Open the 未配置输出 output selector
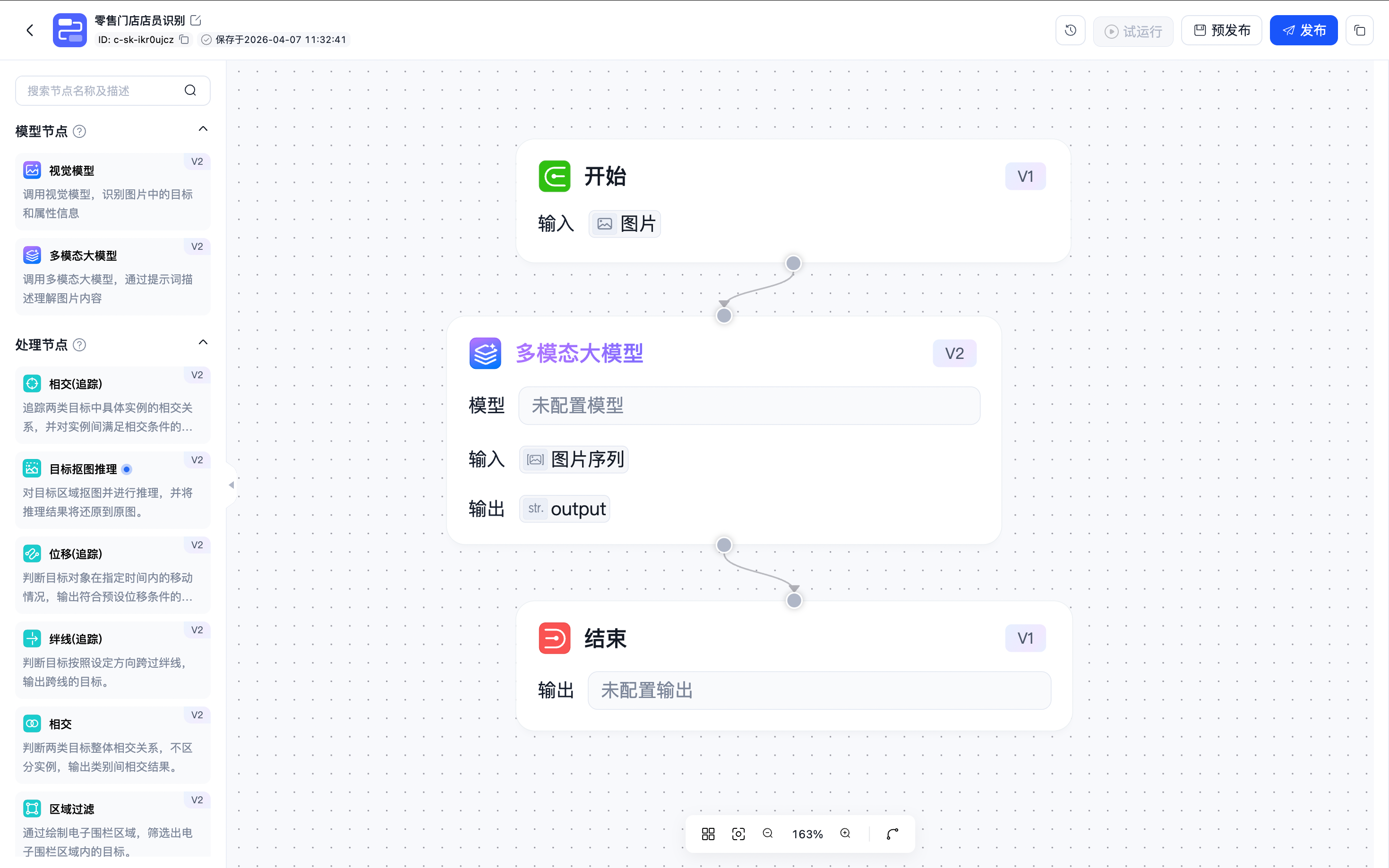 tap(819, 690)
